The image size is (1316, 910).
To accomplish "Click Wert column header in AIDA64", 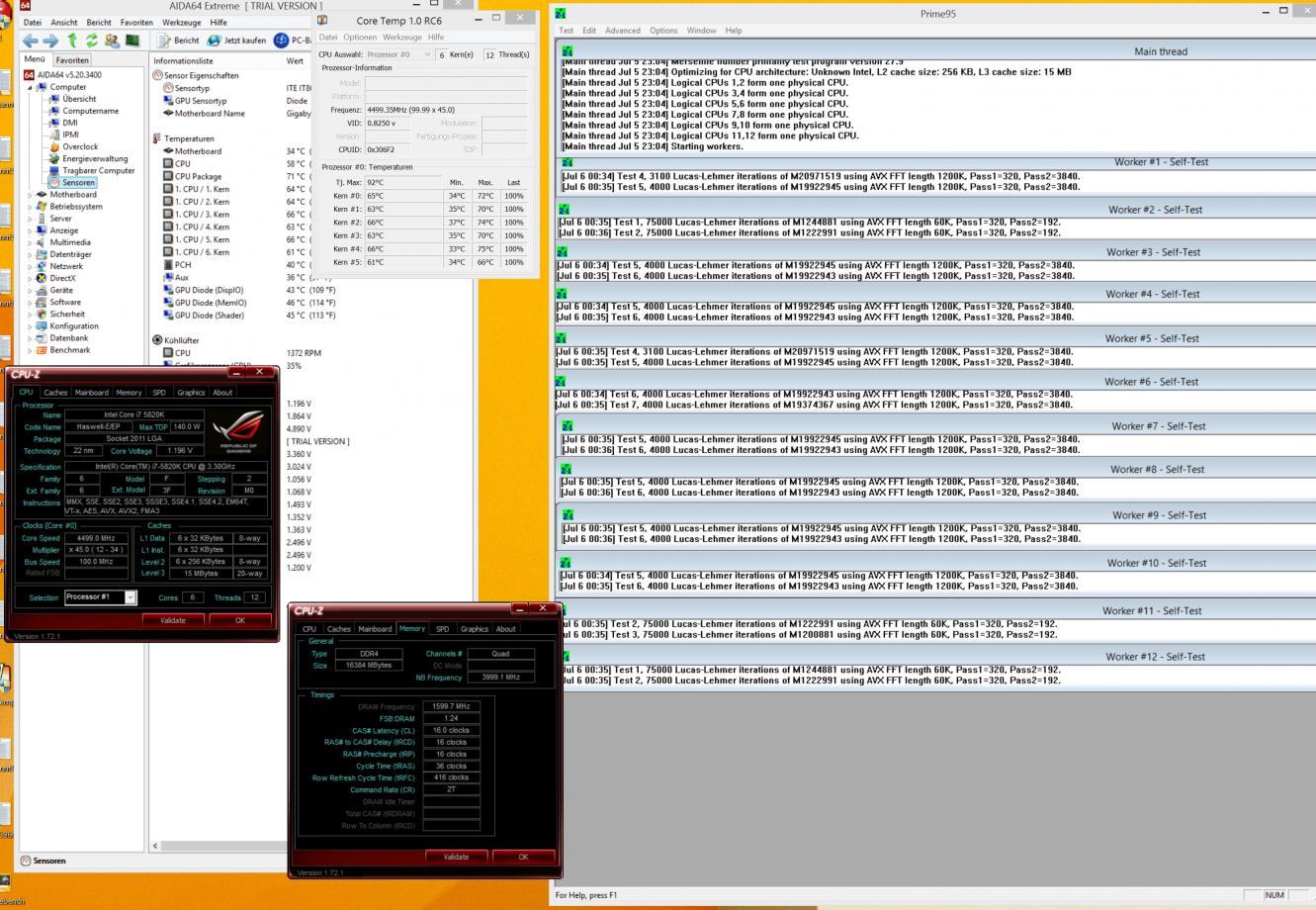I will (x=296, y=60).
